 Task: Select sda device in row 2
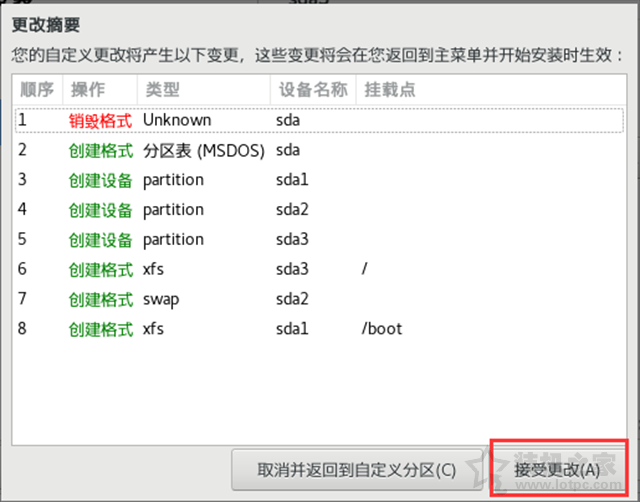click(288, 150)
